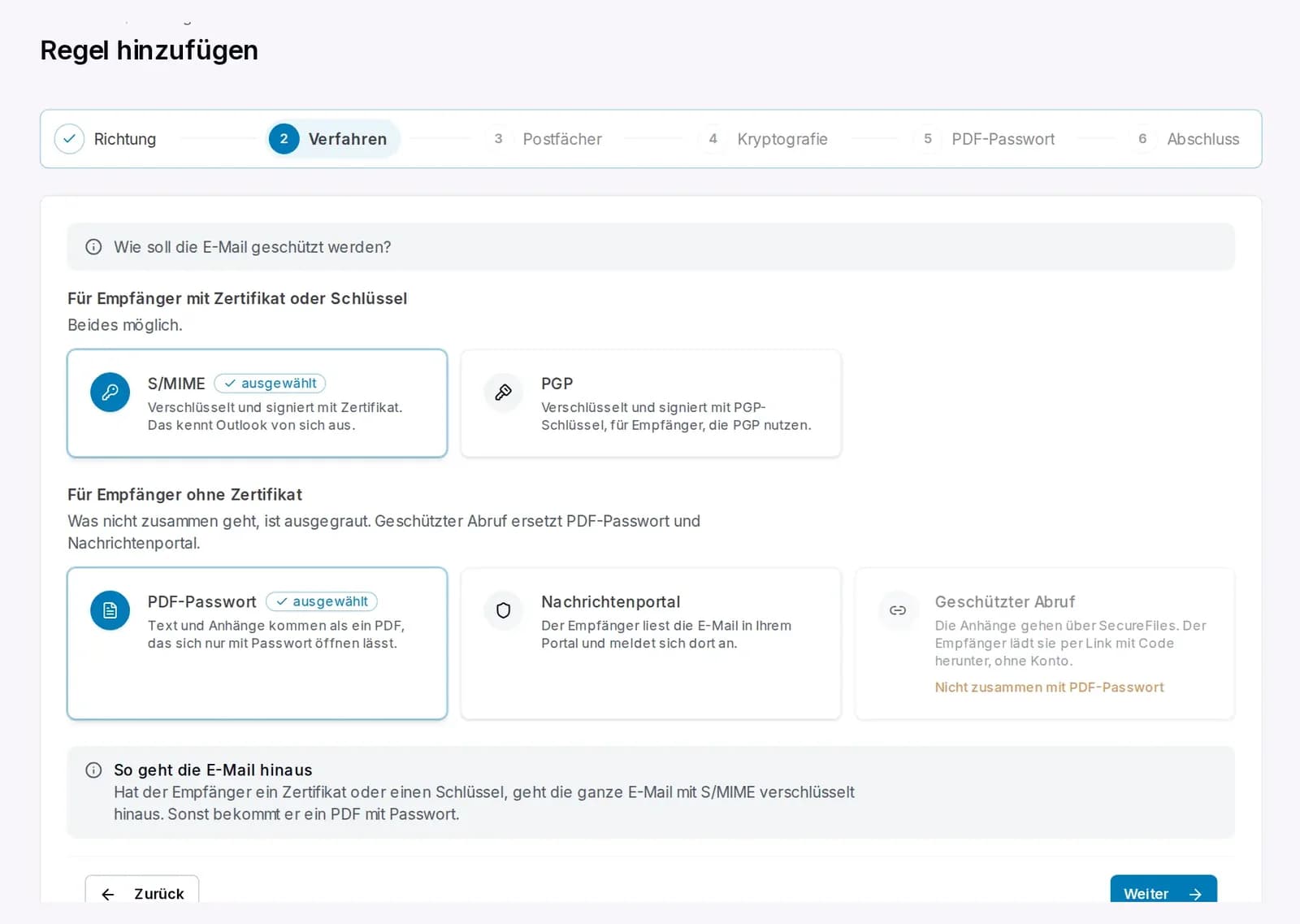Click the text starting 'Hat der Empfänger ein Zertifikat'

click(x=484, y=803)
